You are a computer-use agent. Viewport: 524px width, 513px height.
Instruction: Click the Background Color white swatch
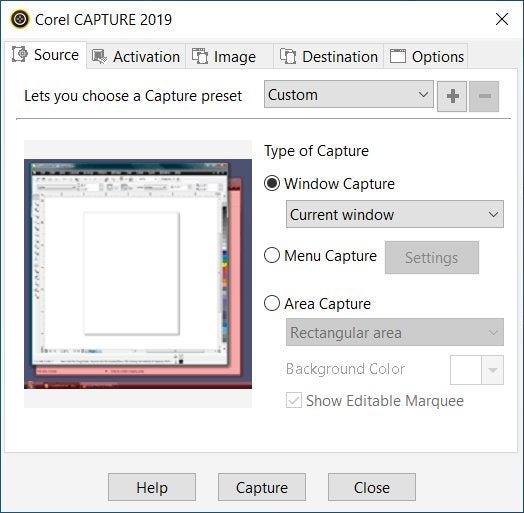(x=466, y=370)
